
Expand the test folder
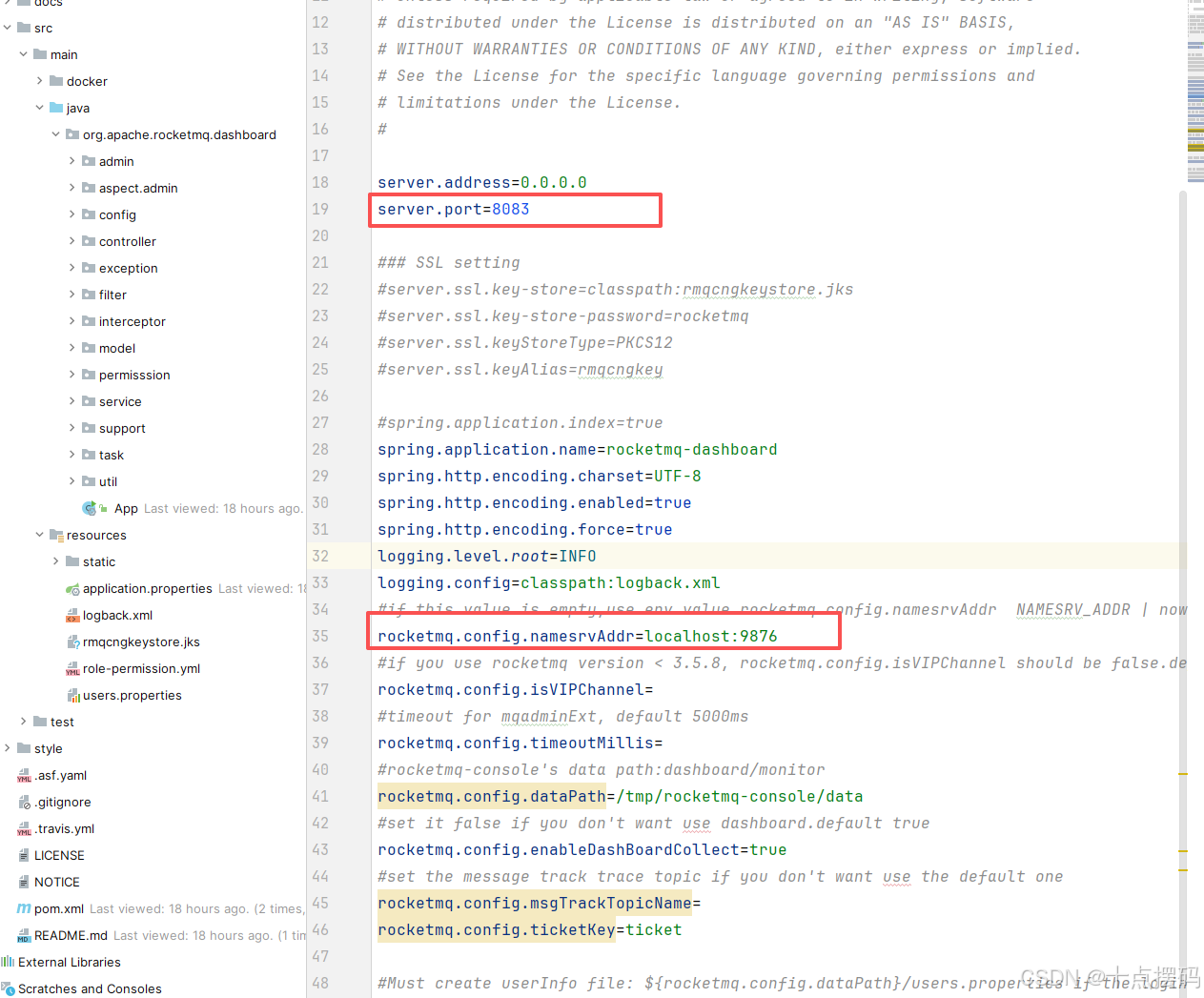coord(24,722)
